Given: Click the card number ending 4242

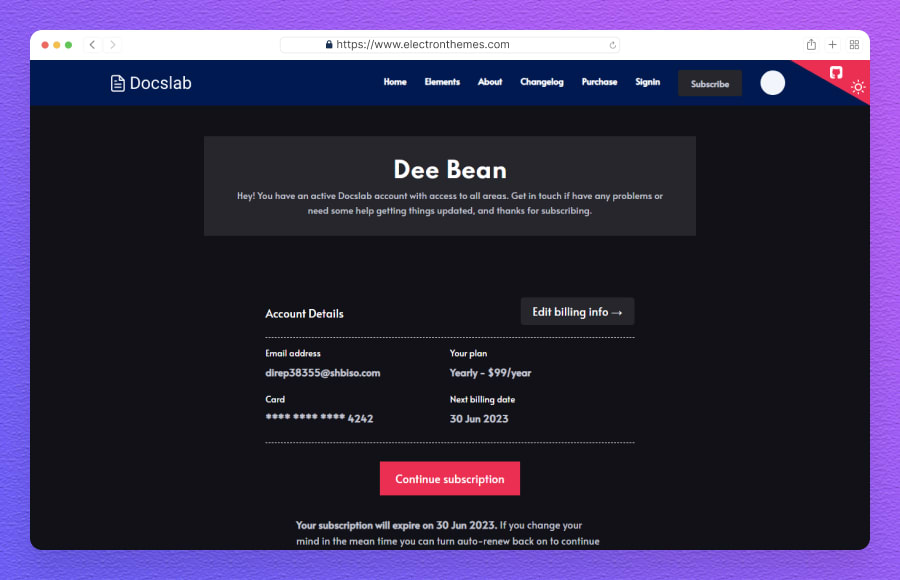Looking at the screenshot, I should point(319,419).
